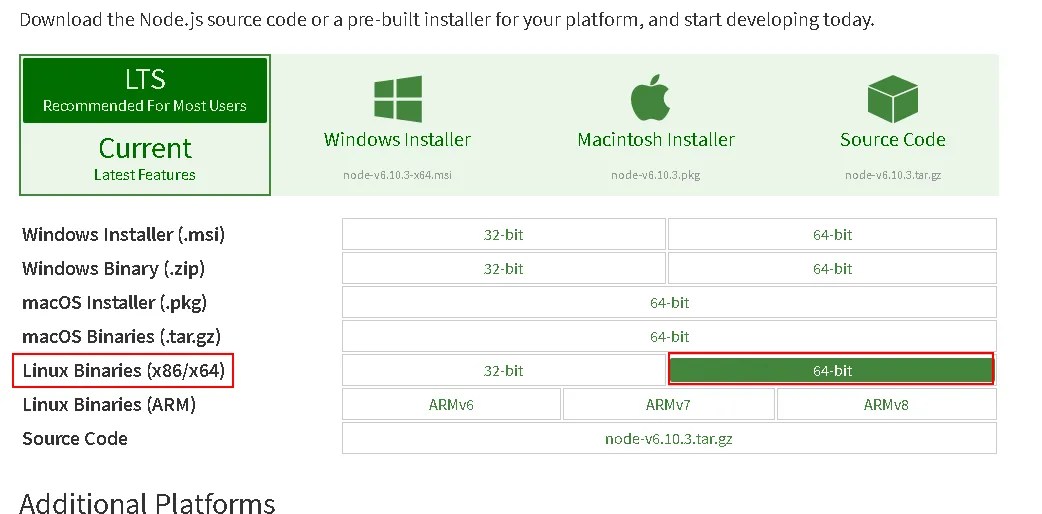
Task: Download 64-bit macOS Installer (.pkg)
Action: coord(669,302)
